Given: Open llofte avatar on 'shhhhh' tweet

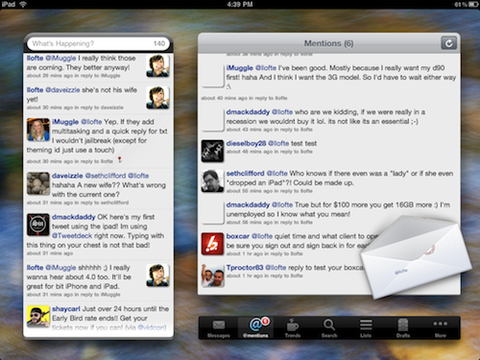Looking at the screenshot, I should 158,275.
